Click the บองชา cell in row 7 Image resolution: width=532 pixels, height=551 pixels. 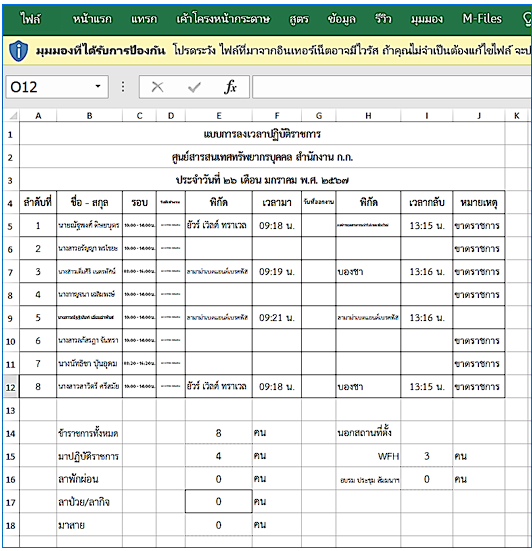tap(368, 271)
